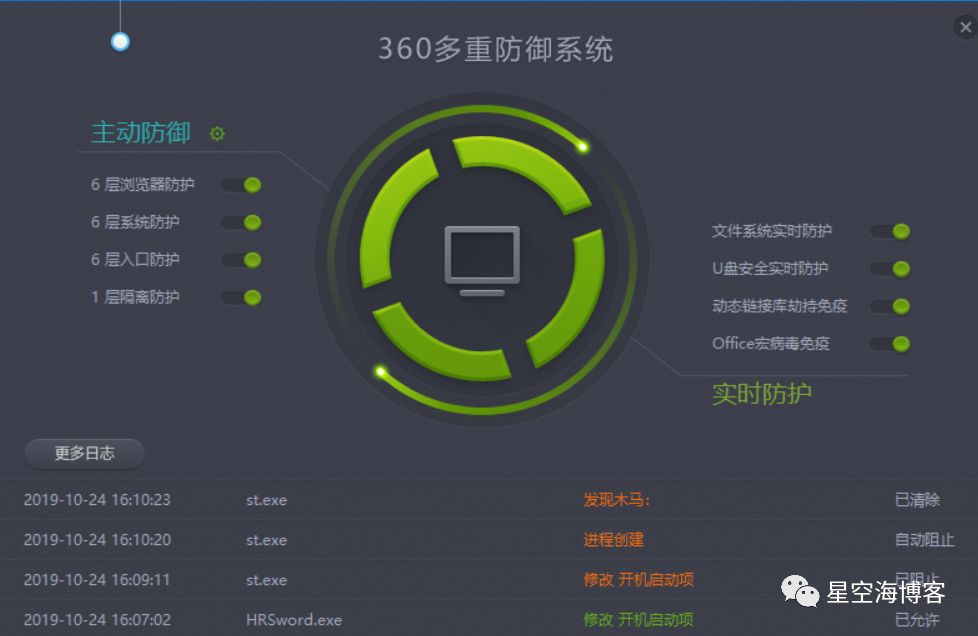Open the 主动防御 settings gear icon

(217, 133)
